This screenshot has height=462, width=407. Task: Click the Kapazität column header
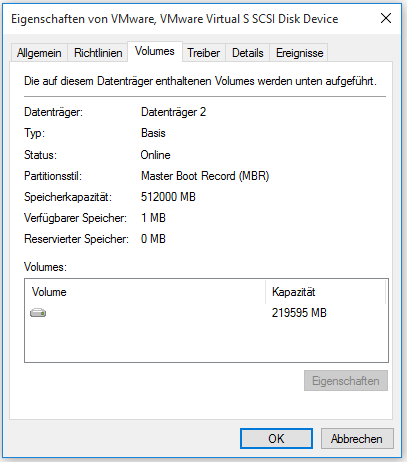(x=326, y=292)
